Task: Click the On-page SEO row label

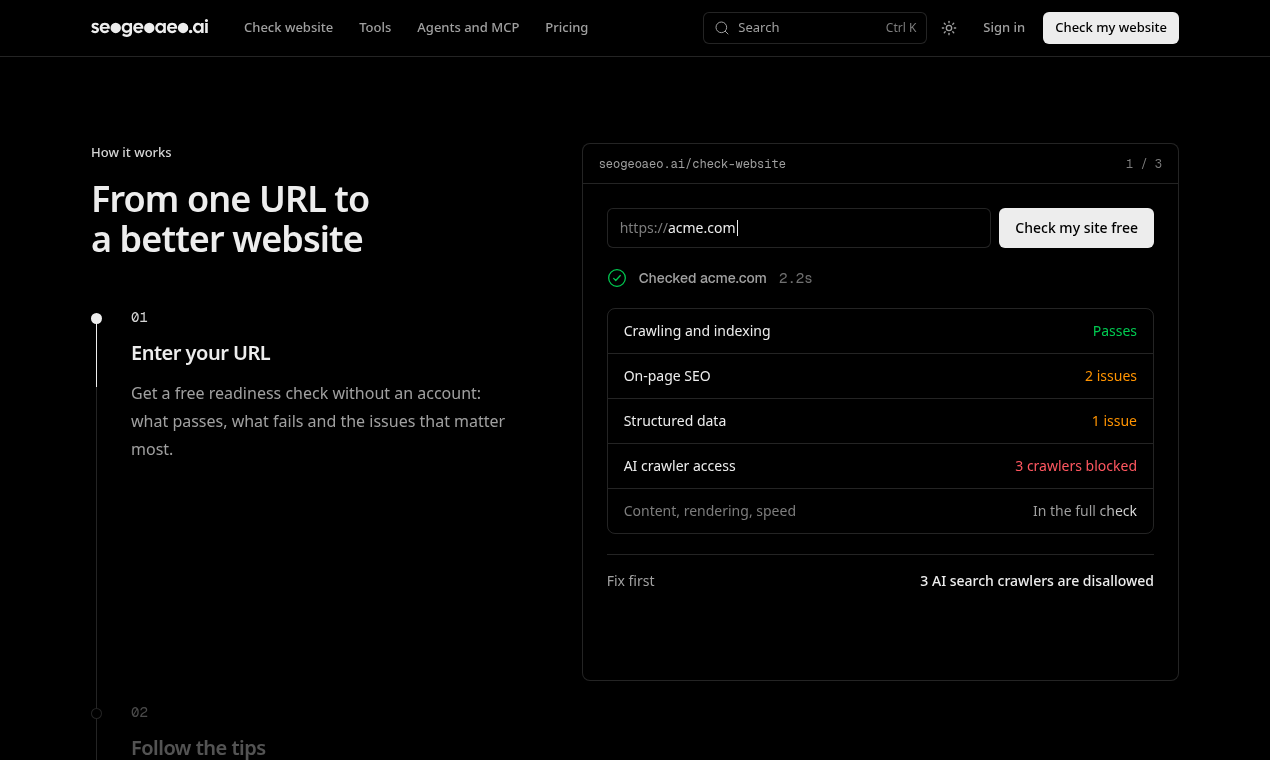Action: 667,376
